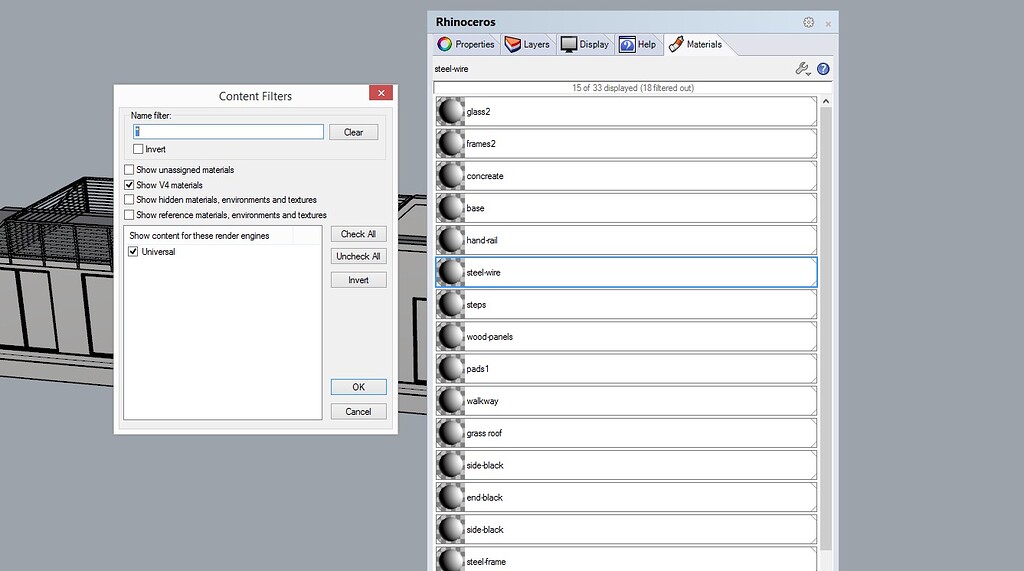The height and width of the screenshot is (571, 1024).
Task: Clear the name filter
Action: tap(353, 132)
